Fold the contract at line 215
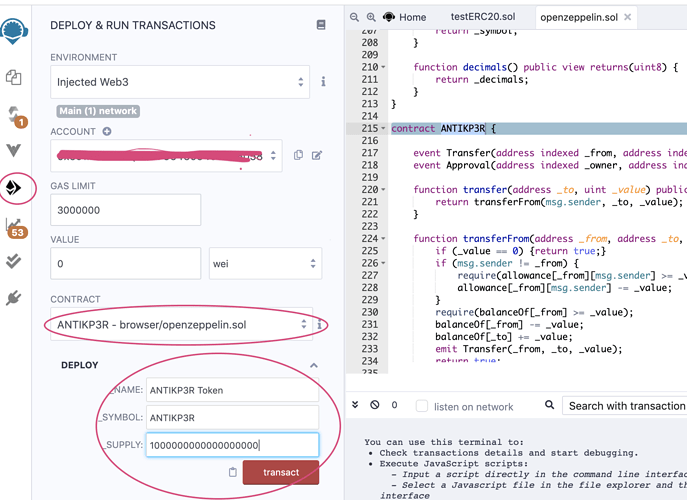Screen dimensions: 687x500 (x=383, y=128)
